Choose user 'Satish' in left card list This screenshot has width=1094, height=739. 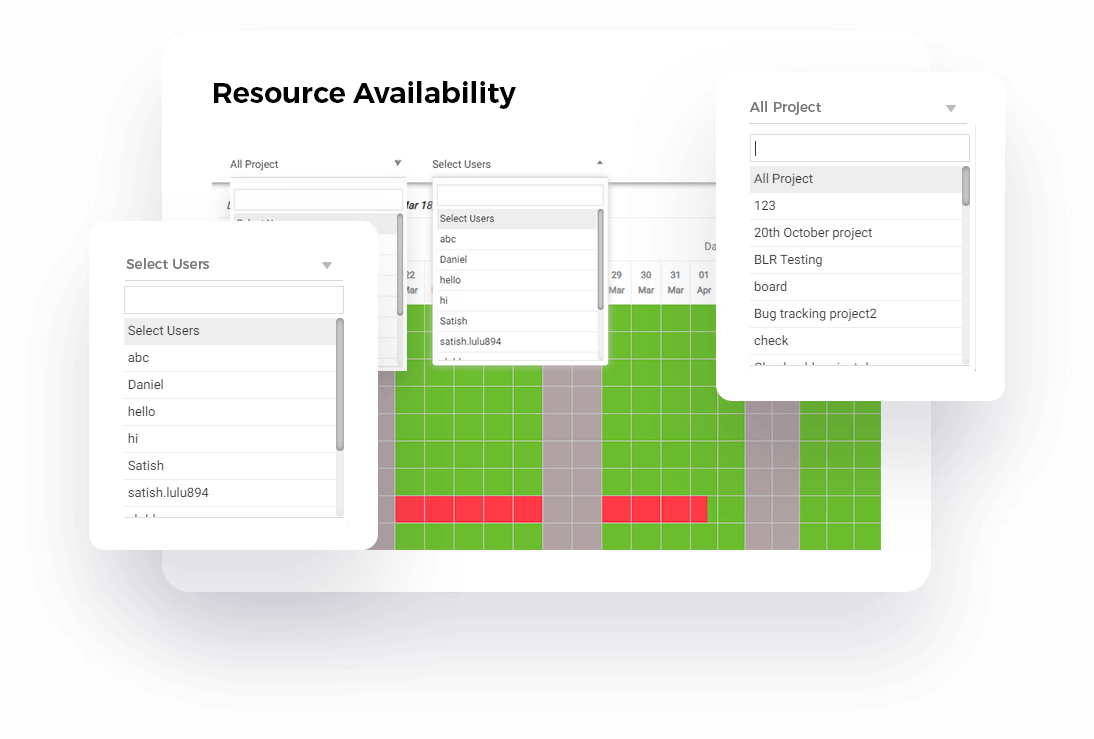click(230, 466)
